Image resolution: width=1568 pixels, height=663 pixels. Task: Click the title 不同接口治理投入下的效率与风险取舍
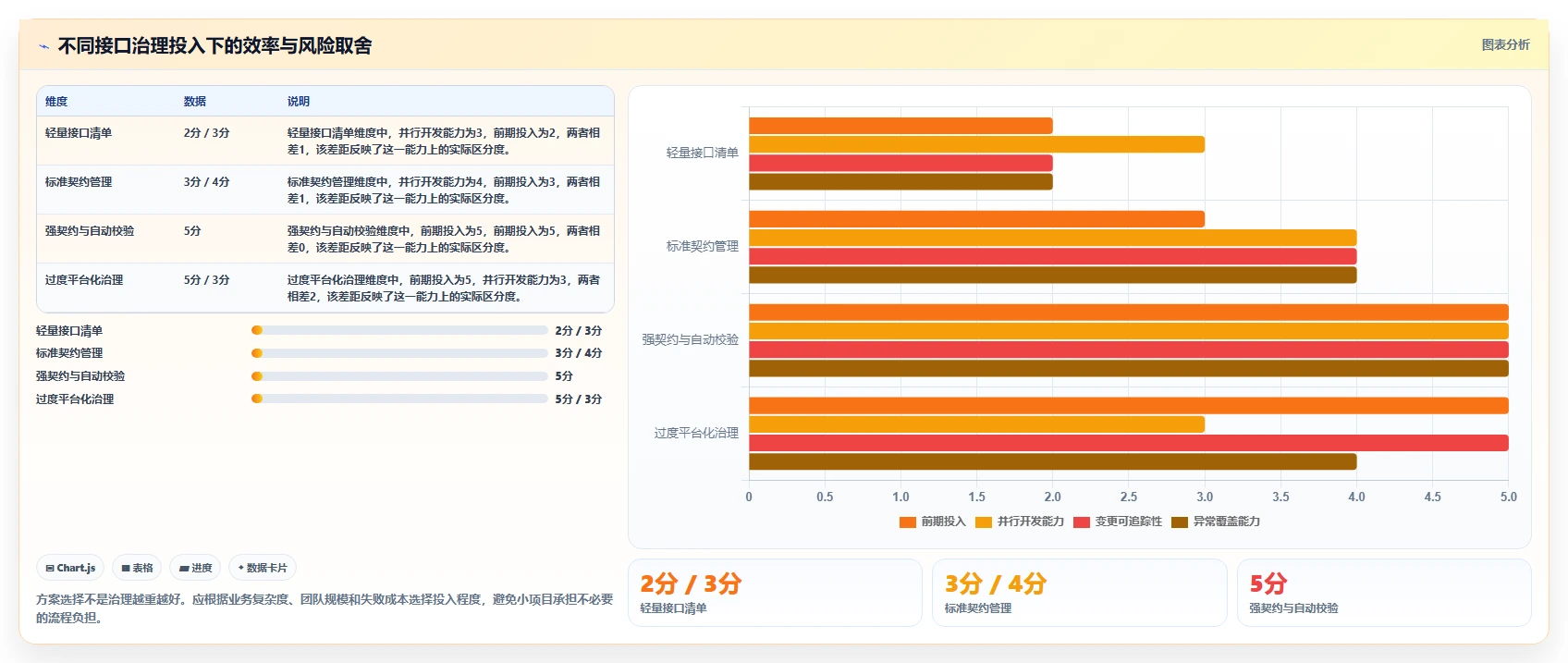click(214, 46)
